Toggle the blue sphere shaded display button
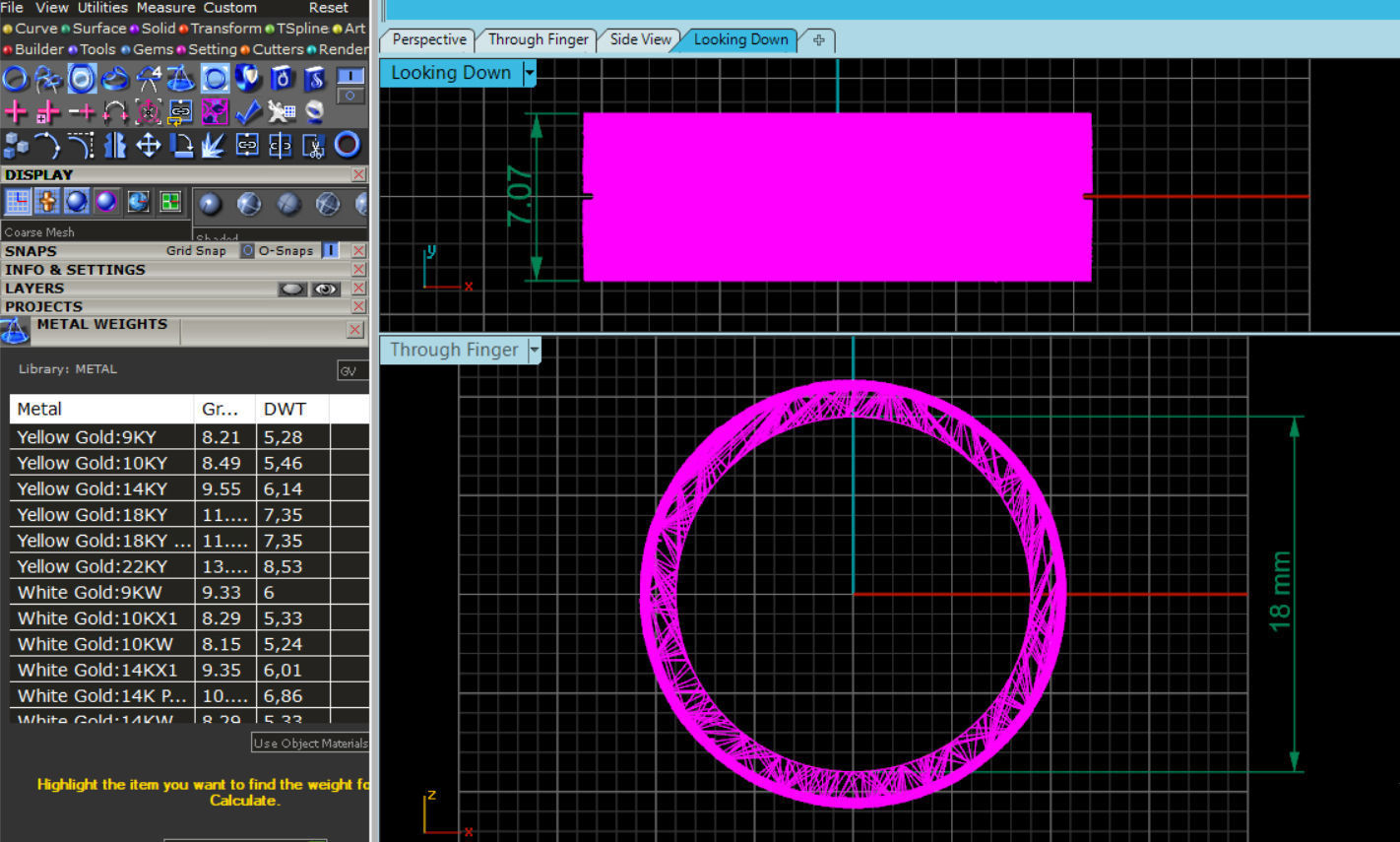 click(77, 202)
